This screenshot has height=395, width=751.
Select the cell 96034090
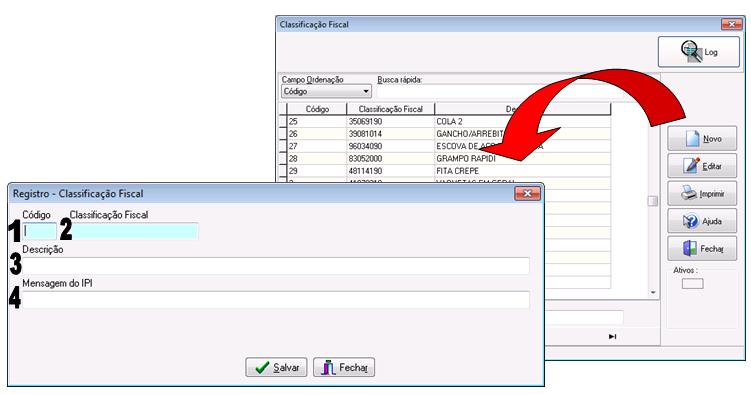(x=391, y=146)
